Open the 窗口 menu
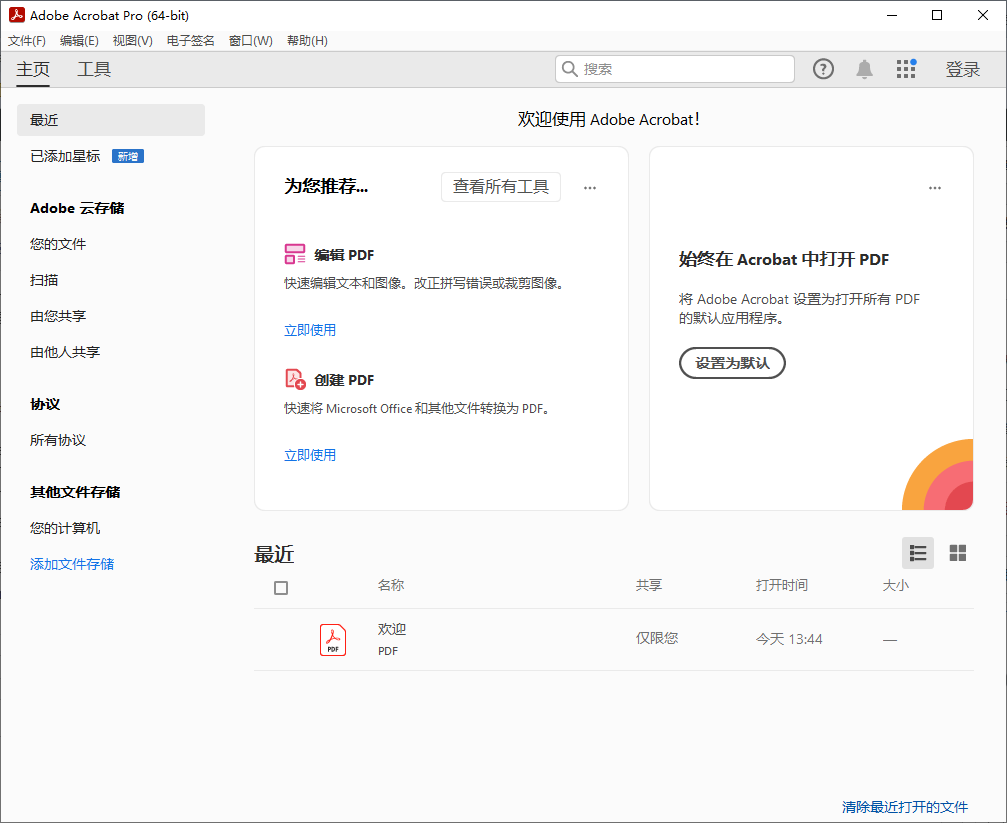This screenshot has height=823, width=1007. point(249,40)
